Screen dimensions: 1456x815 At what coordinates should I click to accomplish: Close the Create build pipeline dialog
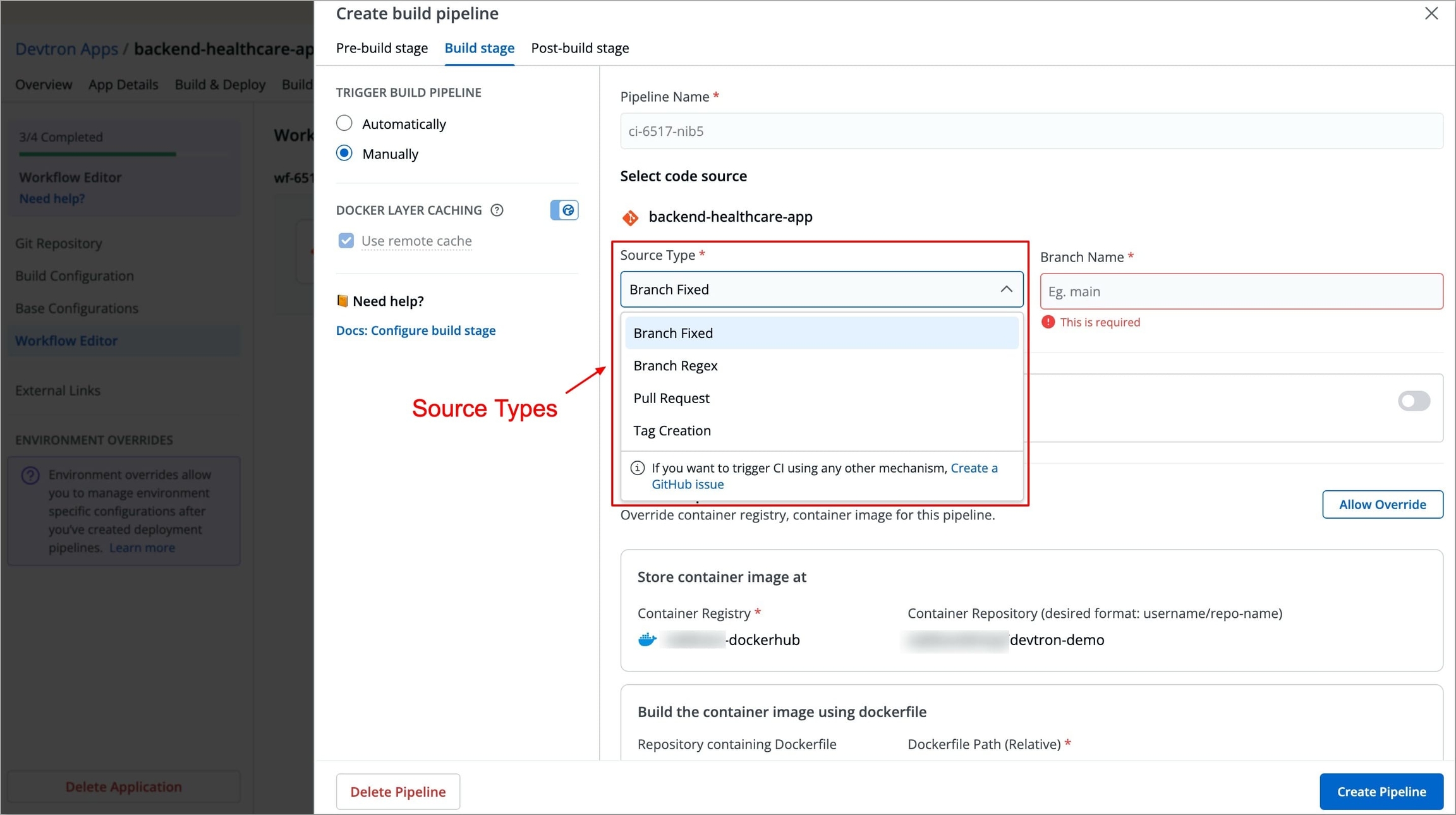[1431, 13]
